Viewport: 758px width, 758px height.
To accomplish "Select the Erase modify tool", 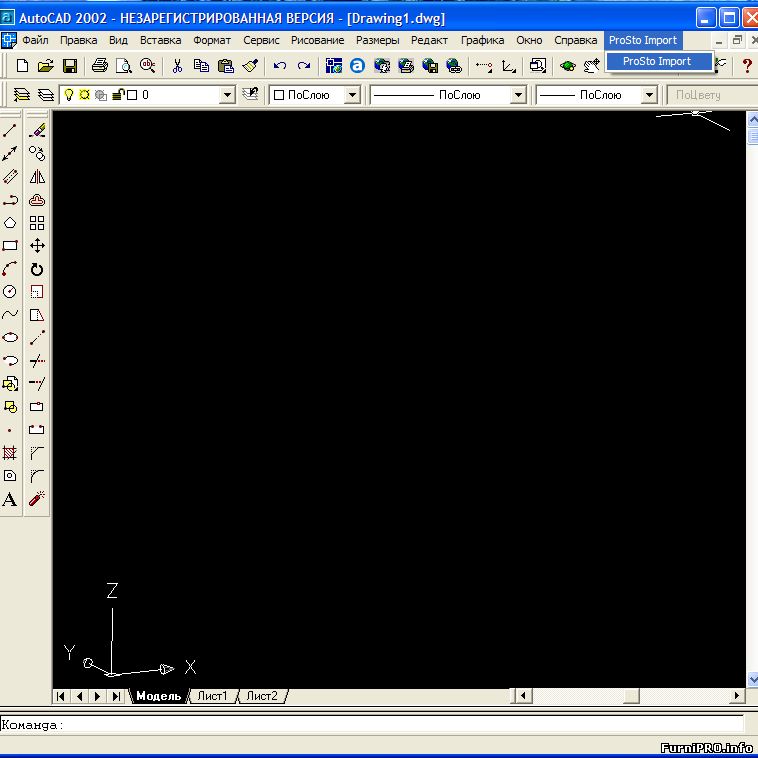I will coord(37,131).
